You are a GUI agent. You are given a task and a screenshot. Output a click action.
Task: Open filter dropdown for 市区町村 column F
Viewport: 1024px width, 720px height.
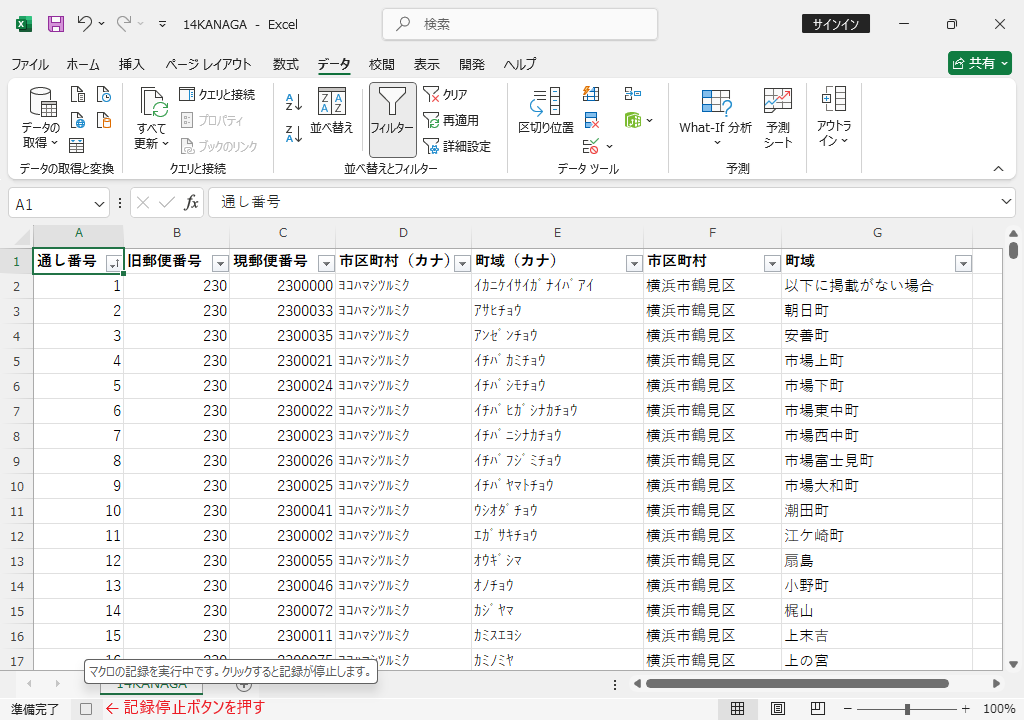click(772, 263)
